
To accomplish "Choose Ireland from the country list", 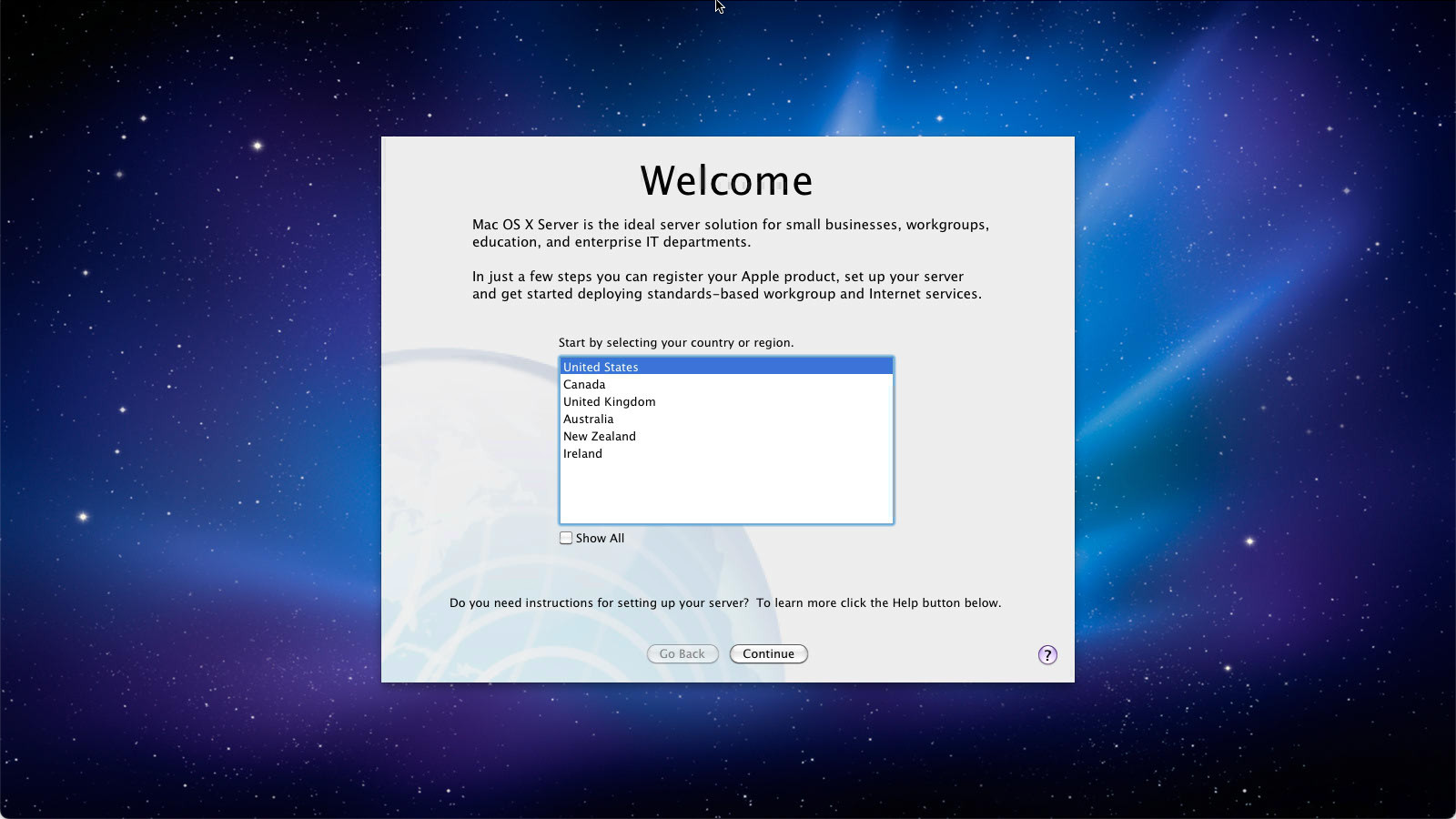I will tap(726, 453).
